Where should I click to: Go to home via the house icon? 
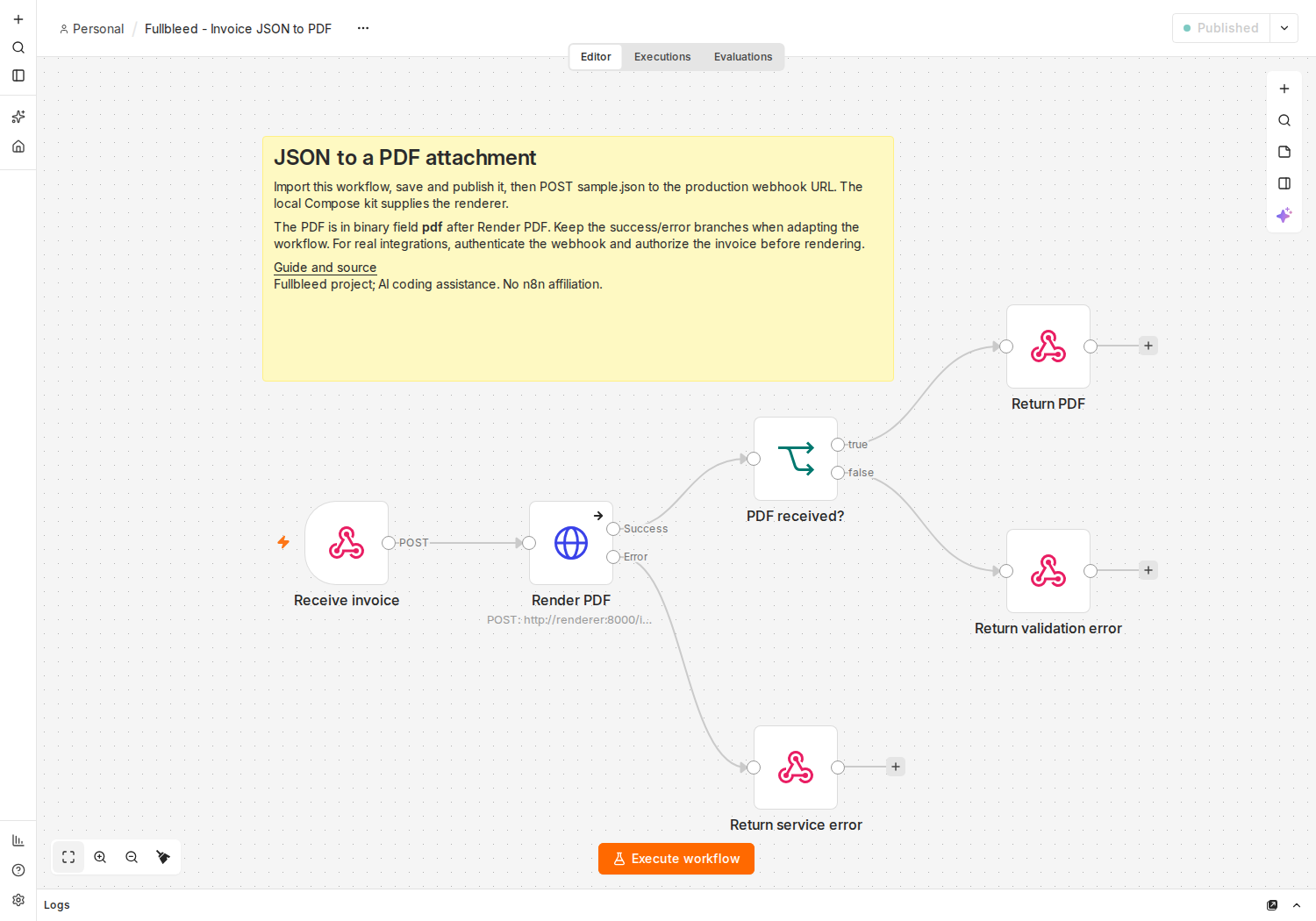(x=18, y=146)
